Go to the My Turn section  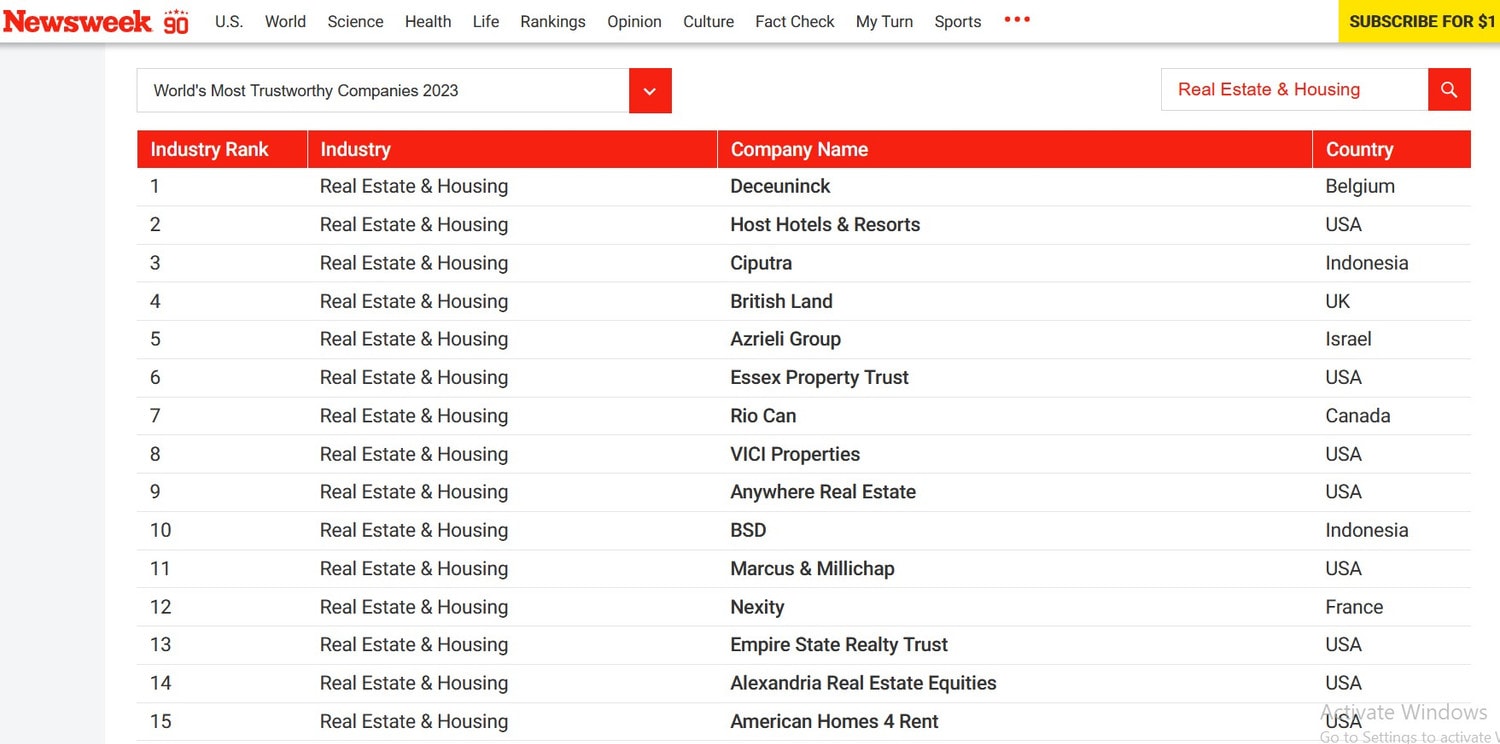884,21
